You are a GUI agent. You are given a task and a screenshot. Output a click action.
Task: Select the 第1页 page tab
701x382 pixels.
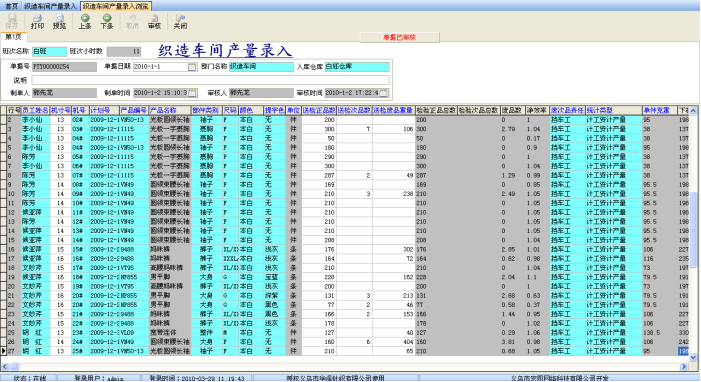point(13,37)
